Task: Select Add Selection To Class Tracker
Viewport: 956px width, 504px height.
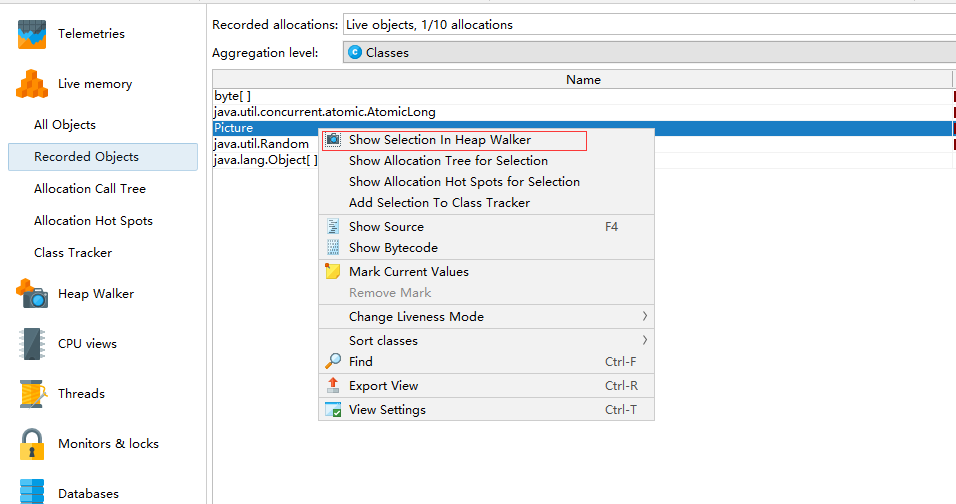Action: click(439, 203)
